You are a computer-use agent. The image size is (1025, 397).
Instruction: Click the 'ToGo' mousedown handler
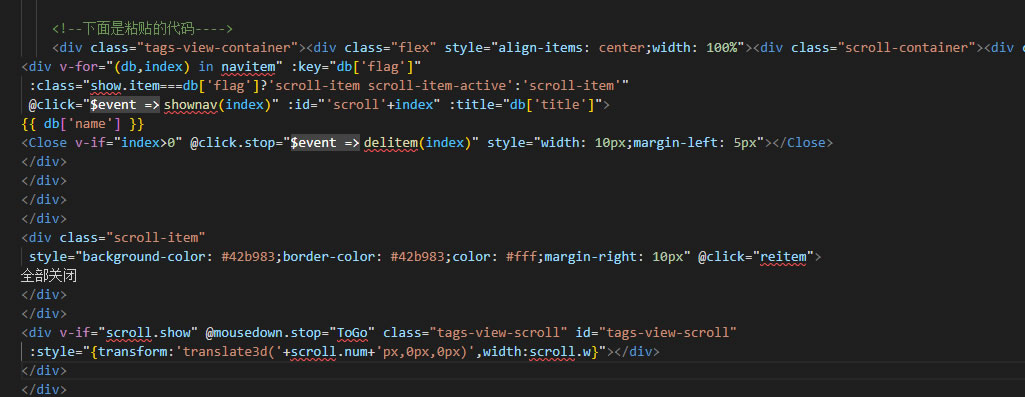(x=352, y=332)
